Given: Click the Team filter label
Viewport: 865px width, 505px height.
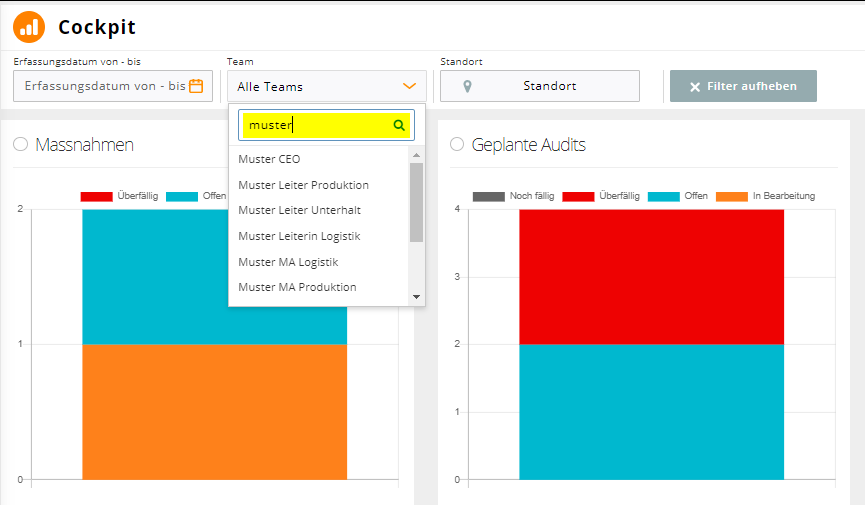Looking at the screenshot, I should 240,61.
